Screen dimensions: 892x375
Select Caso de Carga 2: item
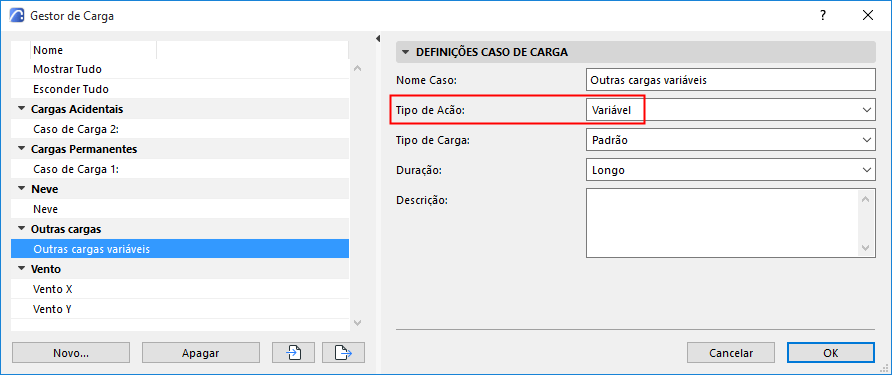click(x=180, y=129)
